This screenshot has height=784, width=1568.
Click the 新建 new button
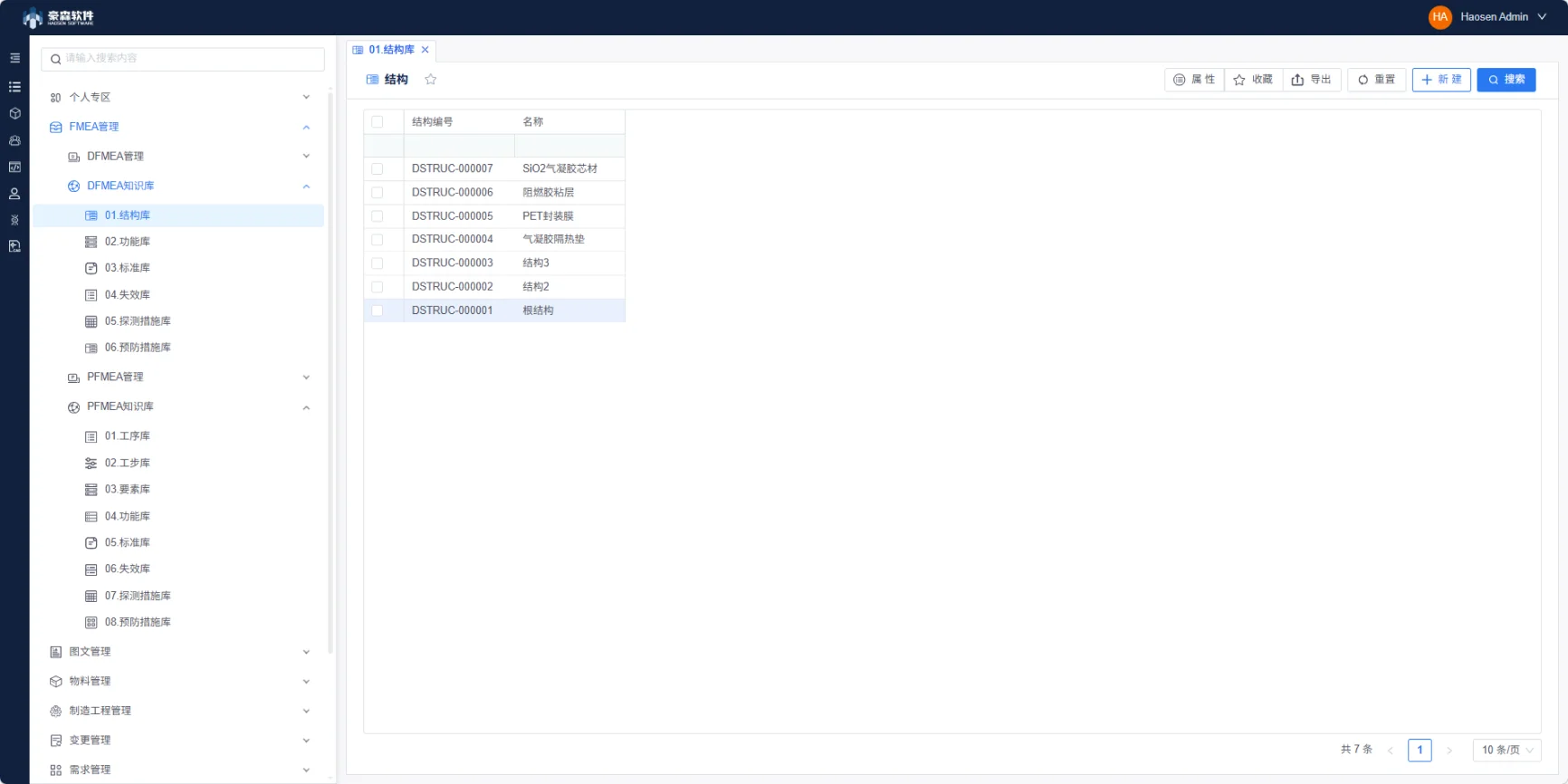[x=1441, y=80]
